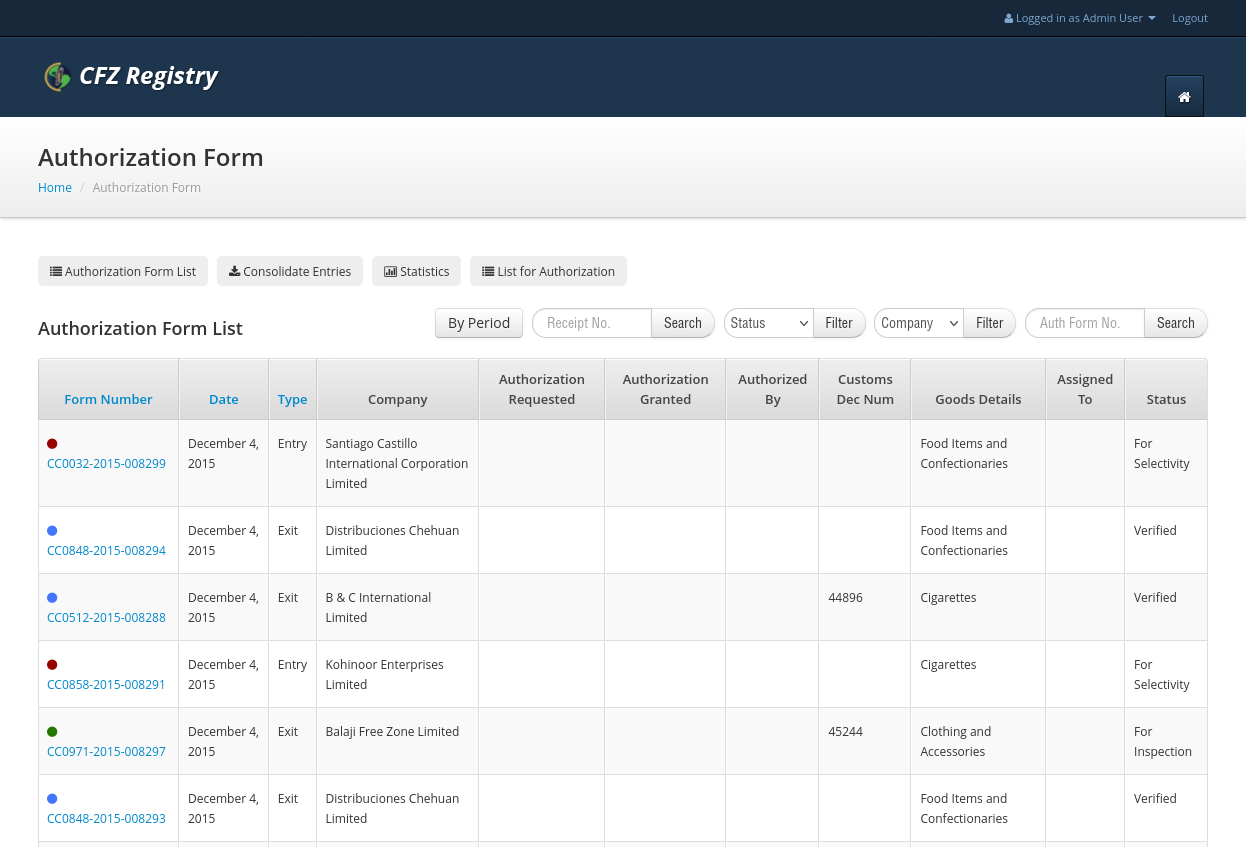Click Kohinoor Enterprises Limited cell
This screenshot has width=1246, height=847.
click(x=397, y=674)
